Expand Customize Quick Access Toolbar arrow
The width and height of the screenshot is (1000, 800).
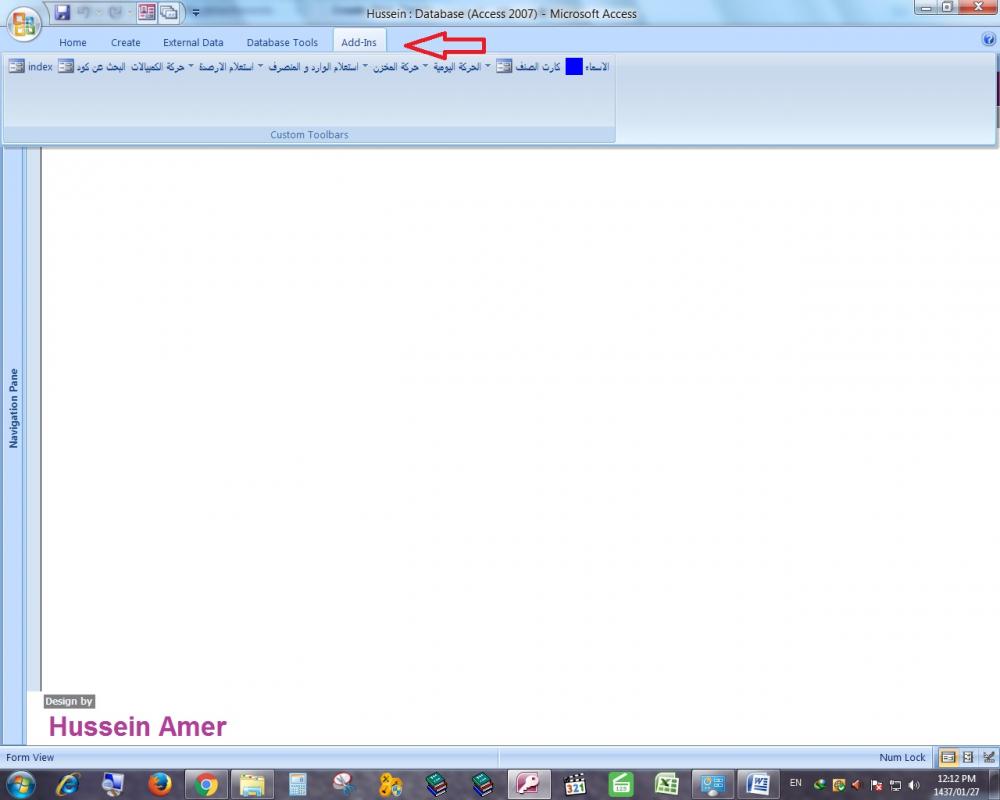tap(196, 13)
